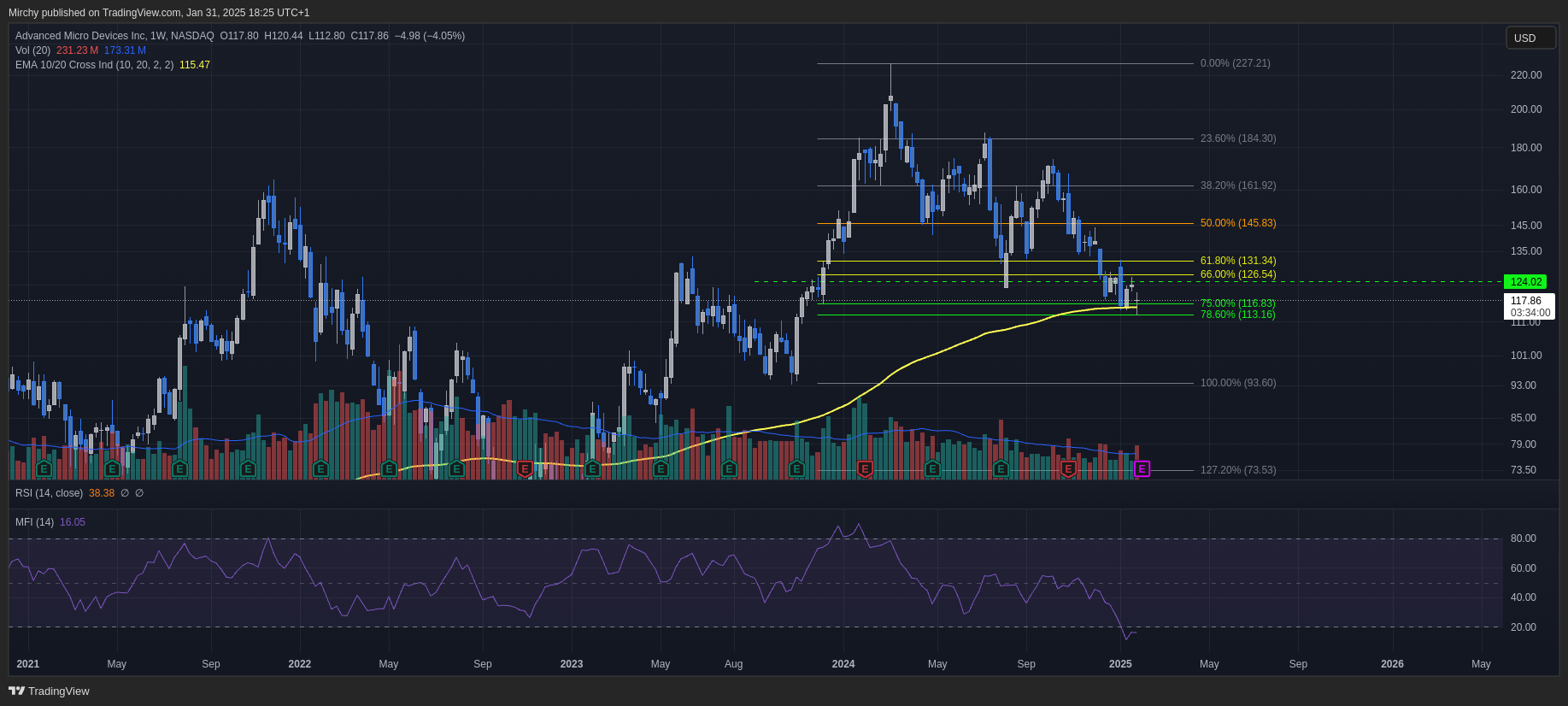
Task: Click the earnings E marker in late 2023
Action: point(796,468)
